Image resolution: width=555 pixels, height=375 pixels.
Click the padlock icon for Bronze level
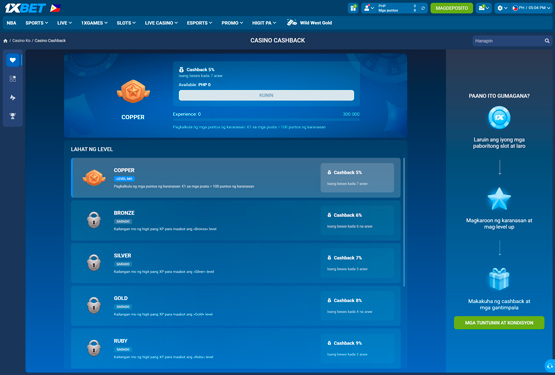point(94,220)
